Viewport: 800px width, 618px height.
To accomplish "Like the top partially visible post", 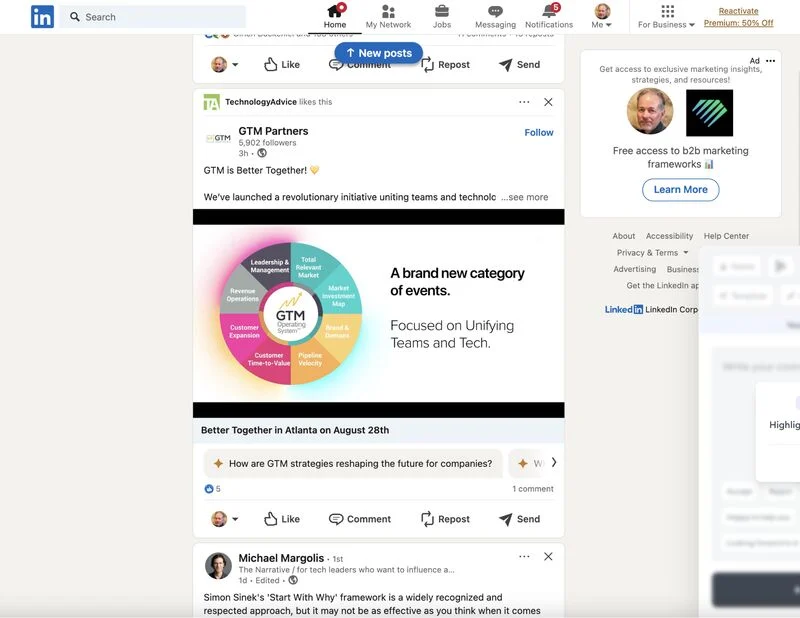I will [x=282, y=64].
